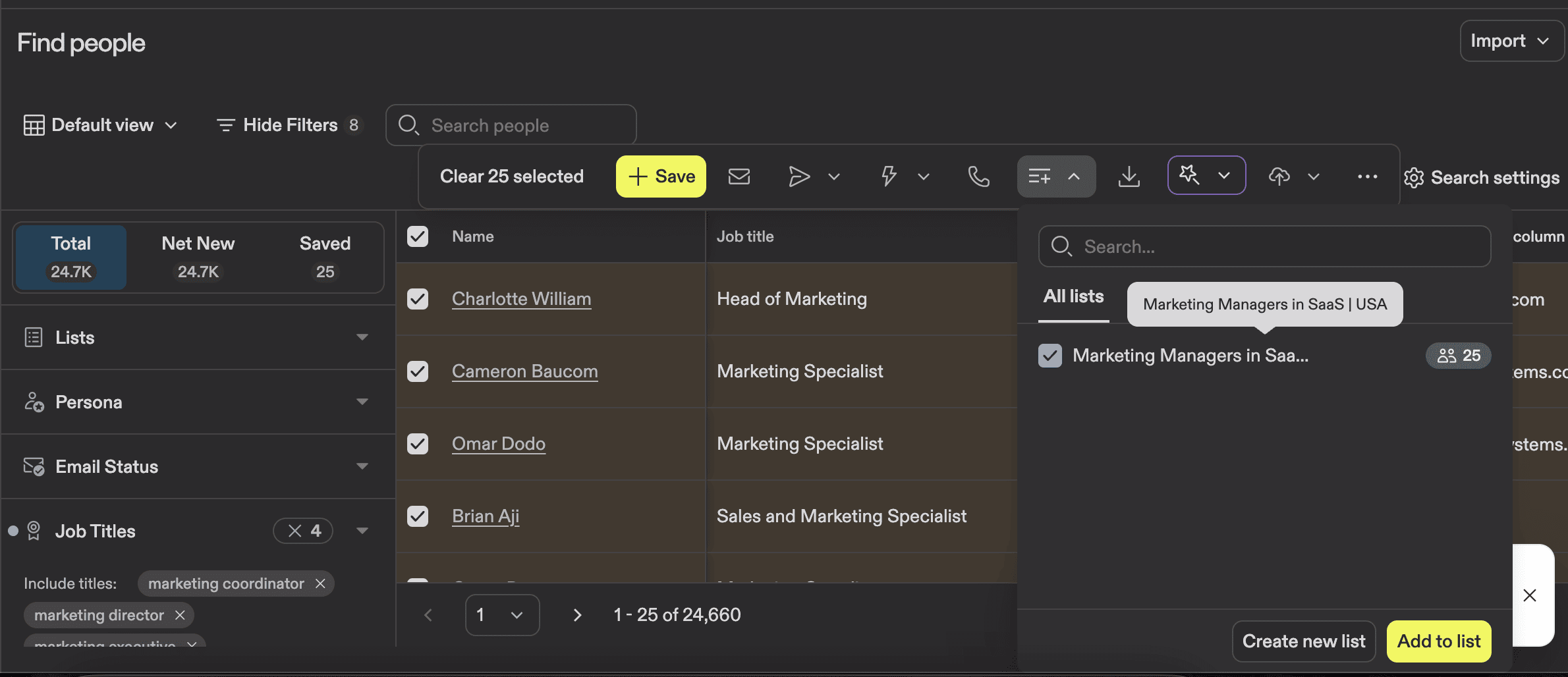
Task: Go to the previous results page
Action: click(x=428, y=615)
